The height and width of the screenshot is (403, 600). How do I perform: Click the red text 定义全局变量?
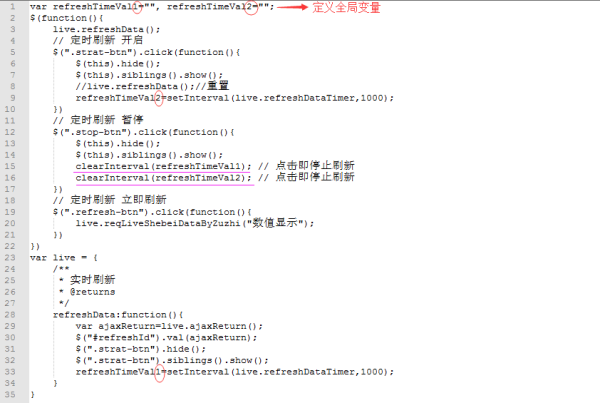(x=347, y=7)
